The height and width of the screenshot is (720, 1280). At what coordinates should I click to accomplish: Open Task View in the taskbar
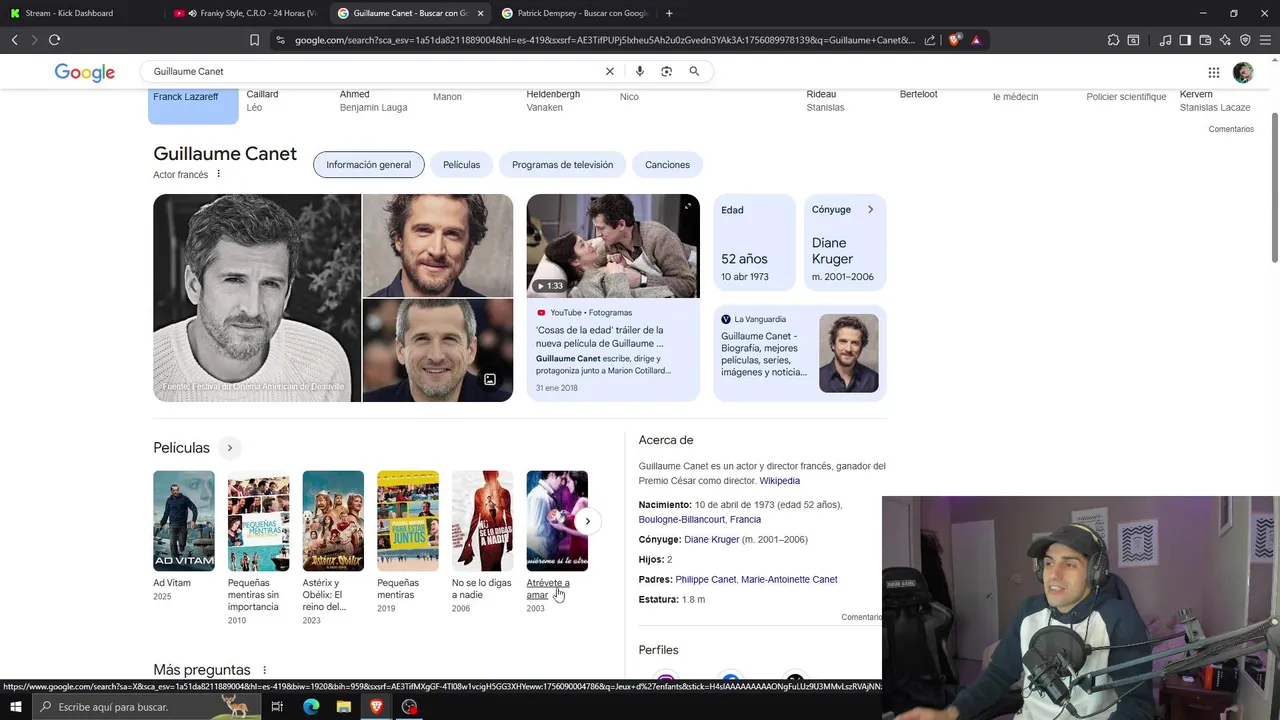[x=277, y=707]
